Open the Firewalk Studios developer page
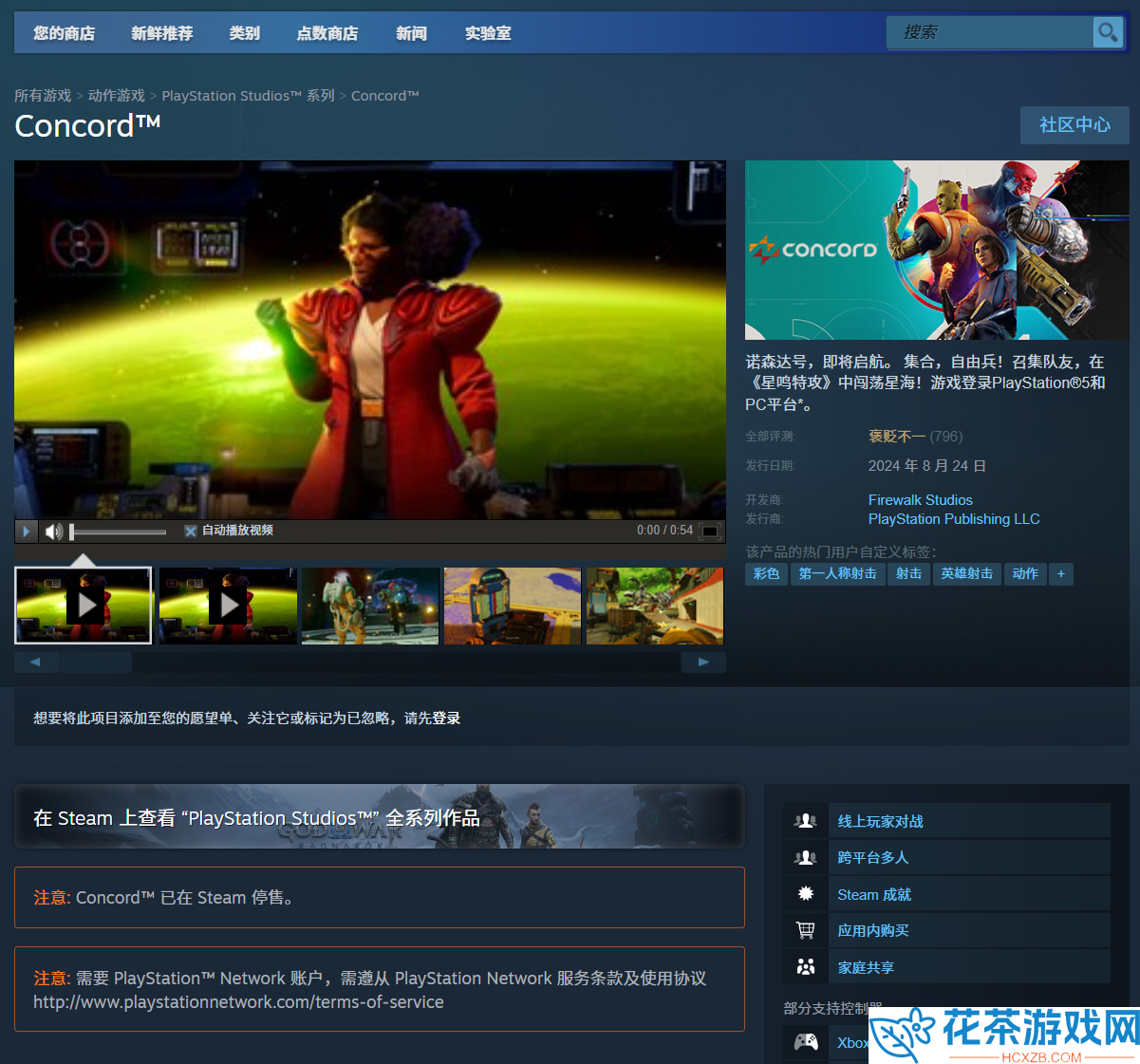The image size is (1140, 1064). pyautogui.click(x=921, y=500)
